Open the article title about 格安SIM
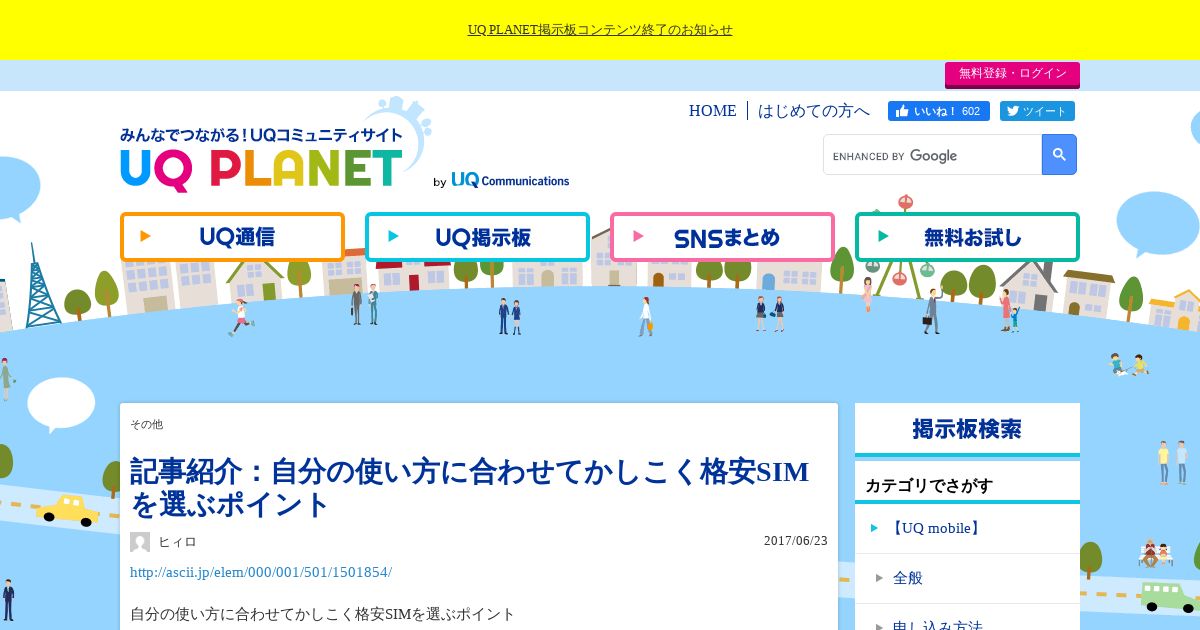 pos(470,487)
